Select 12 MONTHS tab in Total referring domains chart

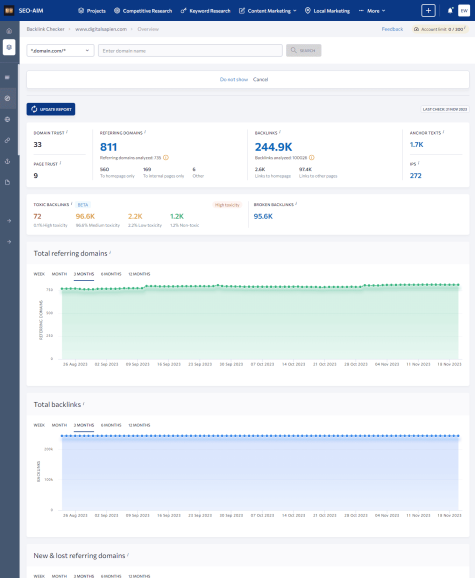pos(139,274)
